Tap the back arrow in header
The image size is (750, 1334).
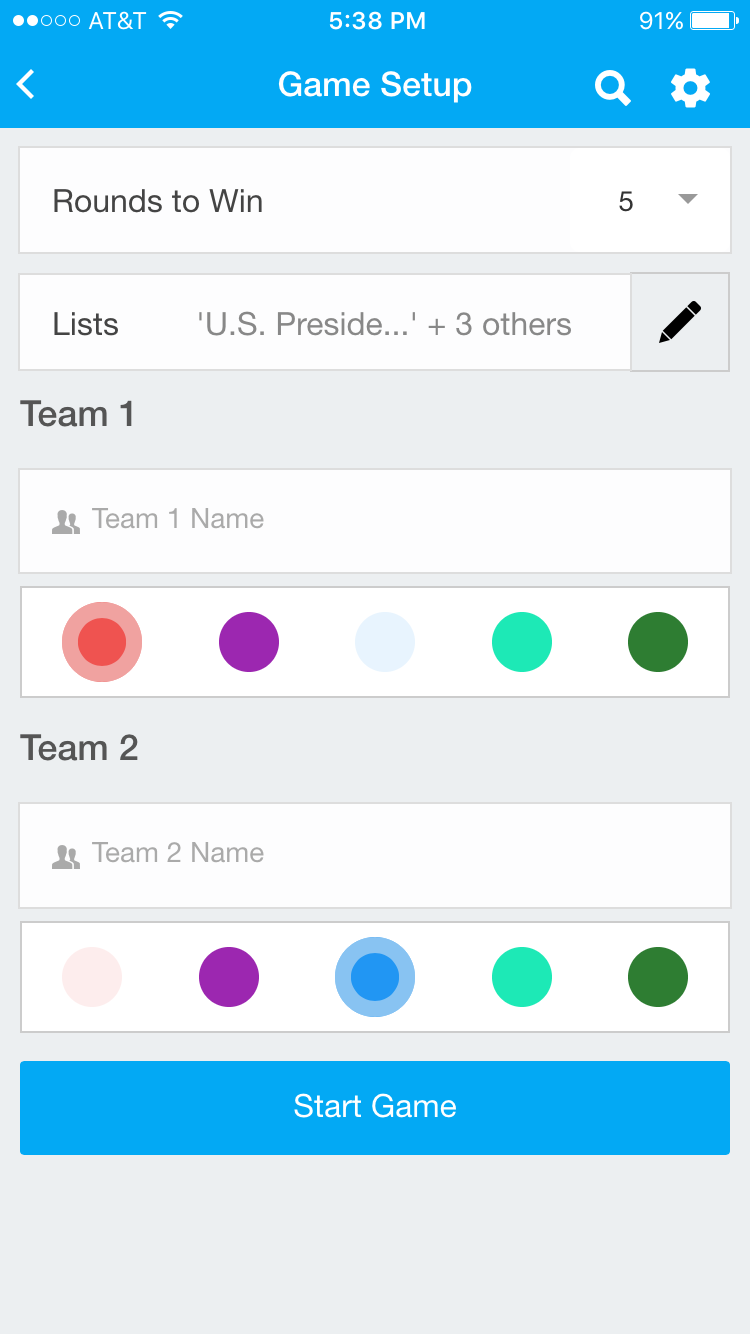[x=27, y=85]
